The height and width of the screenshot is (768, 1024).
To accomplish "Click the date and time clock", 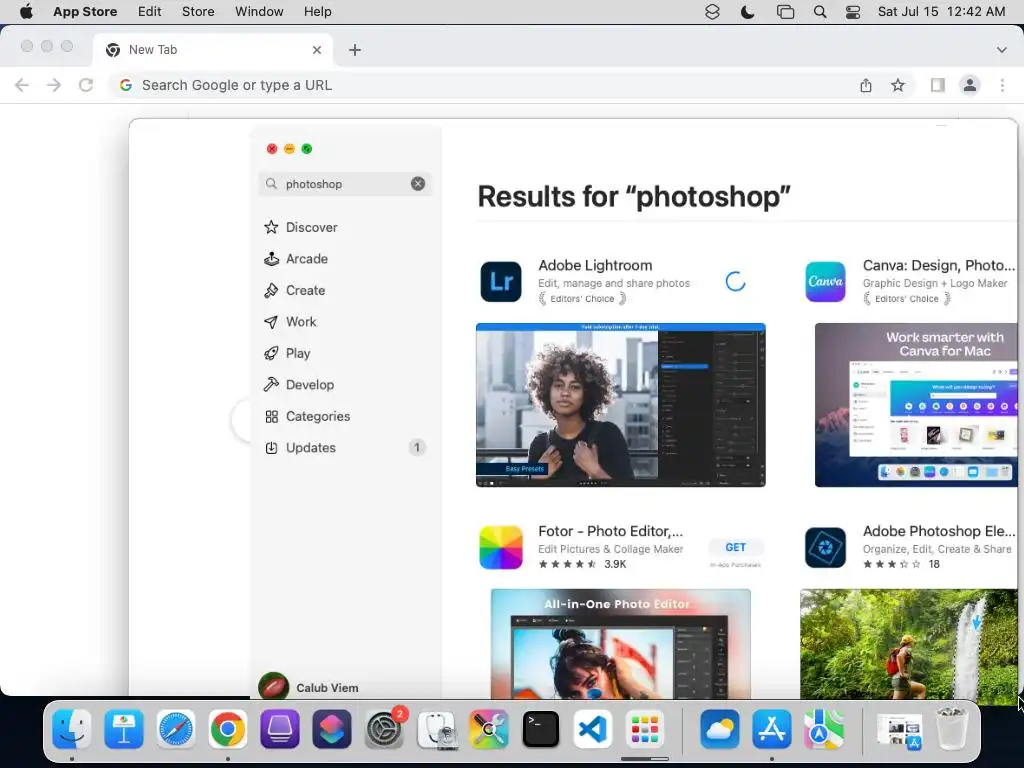I will 941,12.
